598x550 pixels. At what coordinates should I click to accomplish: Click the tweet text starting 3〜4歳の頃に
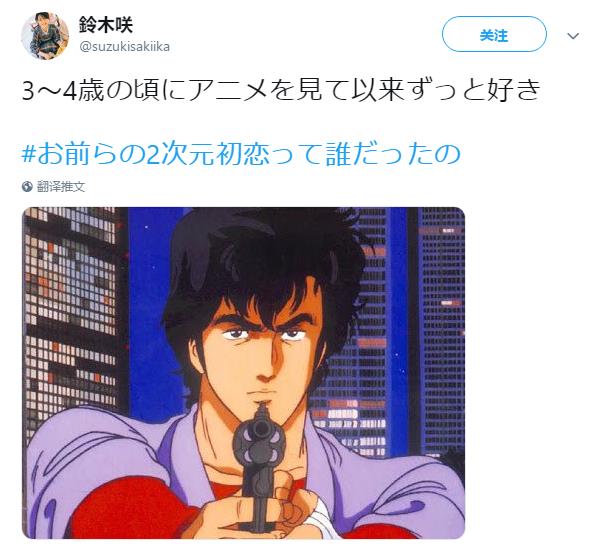pos(281,90)
